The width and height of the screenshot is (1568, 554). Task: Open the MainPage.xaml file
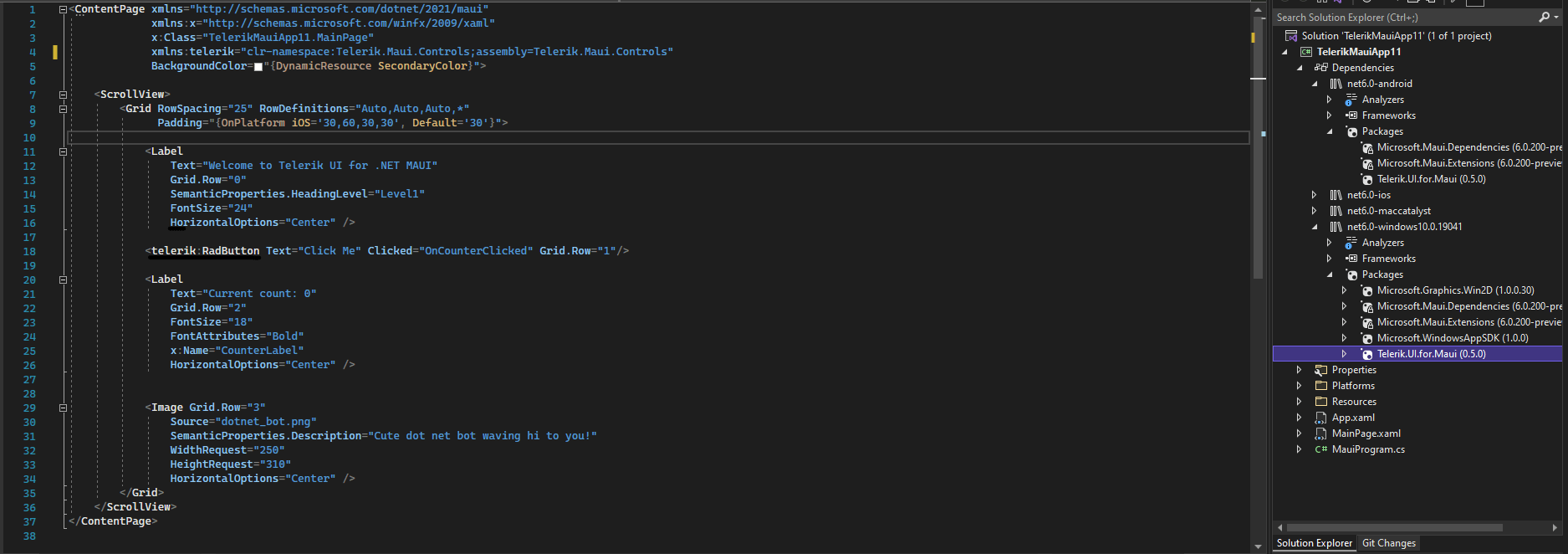click(1366, 433)
